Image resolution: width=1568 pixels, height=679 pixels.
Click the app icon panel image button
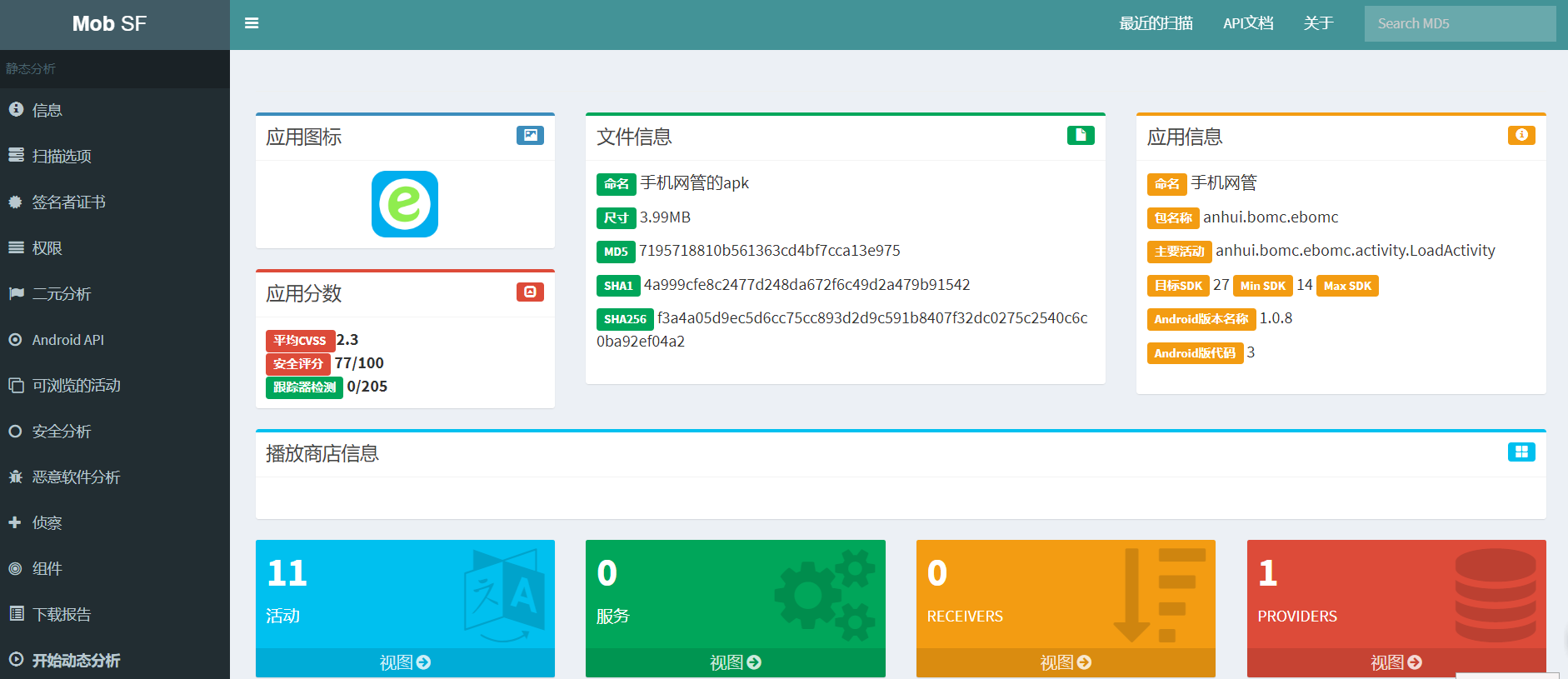[x=530, y=135]
